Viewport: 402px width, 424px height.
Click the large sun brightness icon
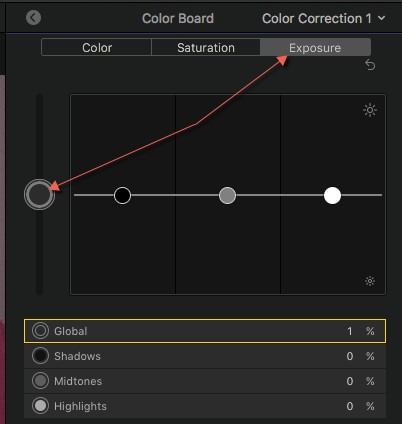point(370,110)
